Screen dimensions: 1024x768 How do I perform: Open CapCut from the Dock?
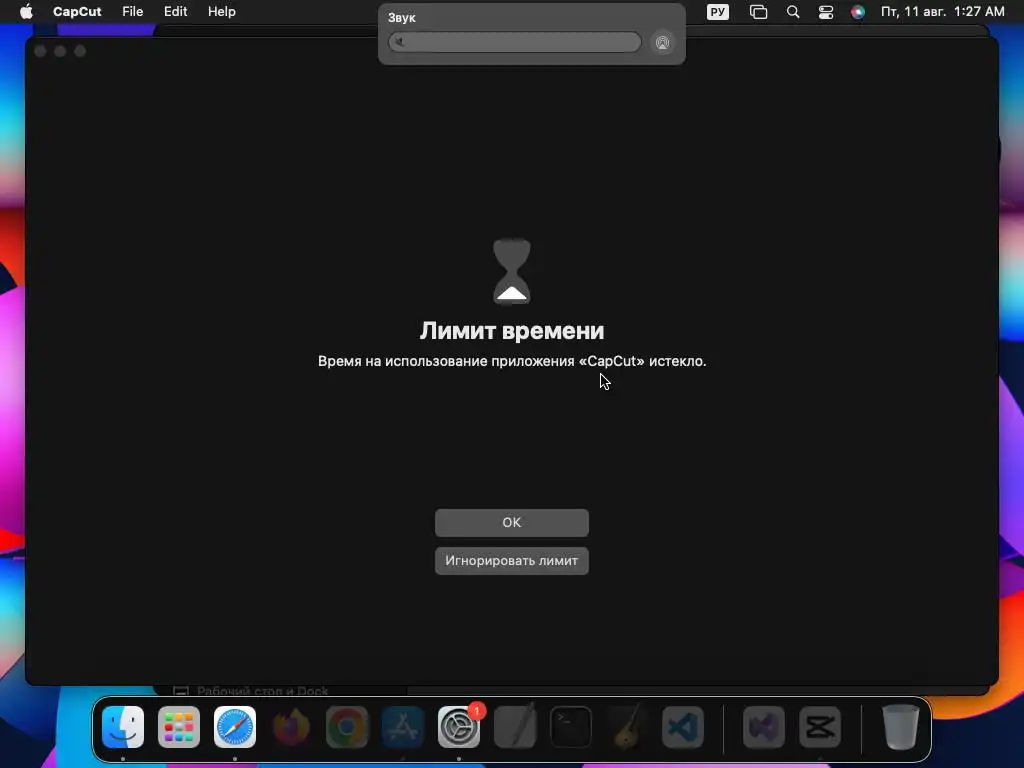(820, 727)
